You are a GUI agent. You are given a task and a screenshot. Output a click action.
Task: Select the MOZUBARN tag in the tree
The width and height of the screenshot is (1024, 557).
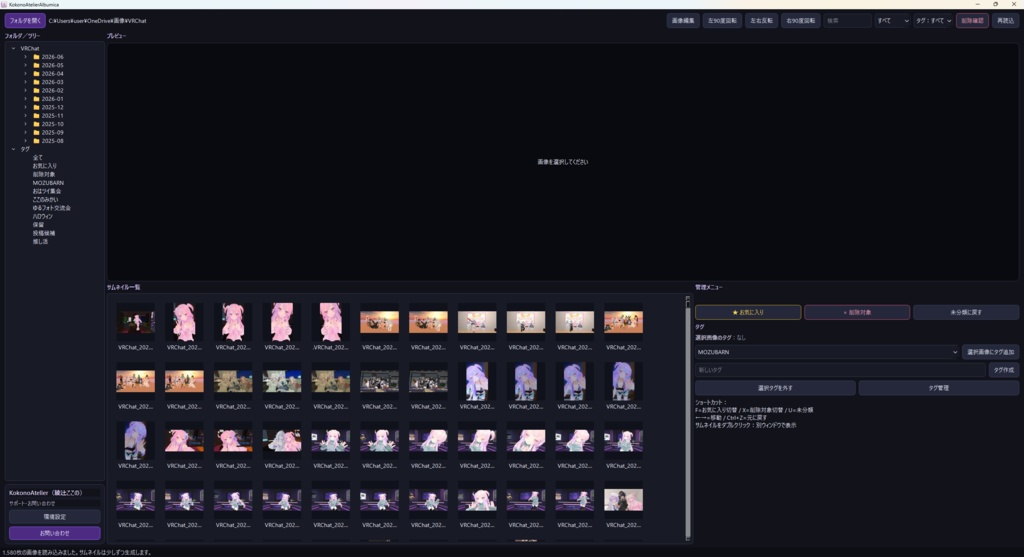[48, 183]
